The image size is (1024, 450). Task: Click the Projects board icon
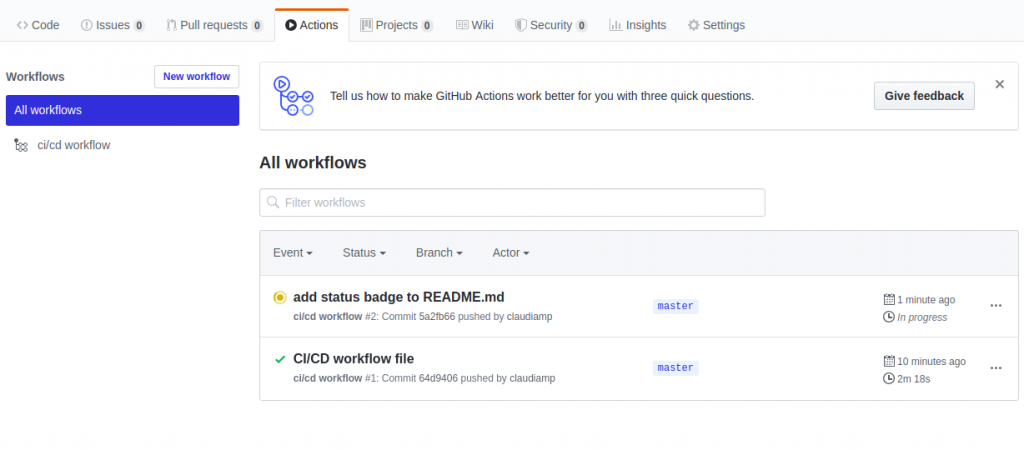pos(366,25)
